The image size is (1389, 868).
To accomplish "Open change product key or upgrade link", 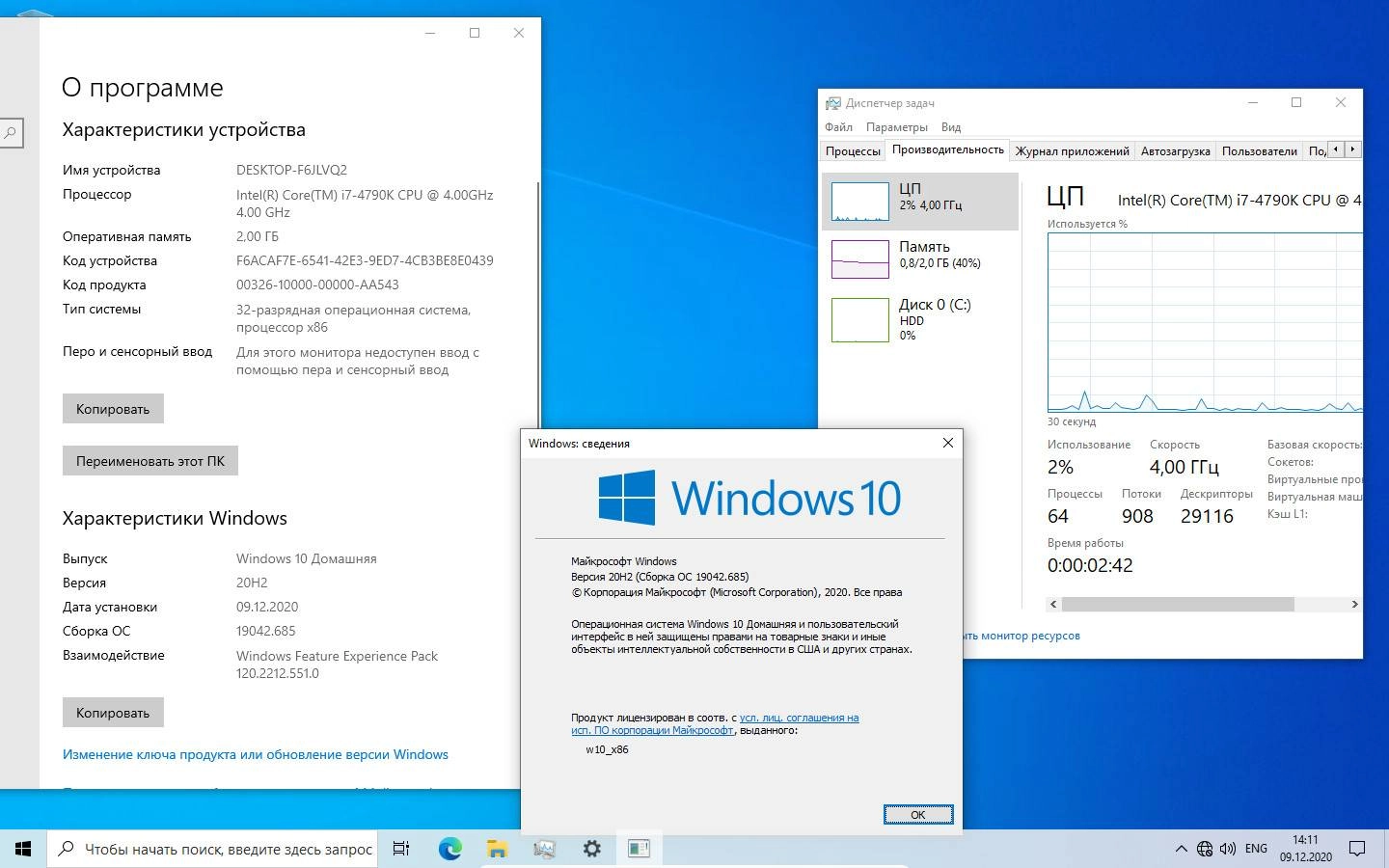I will coord(256,754).
